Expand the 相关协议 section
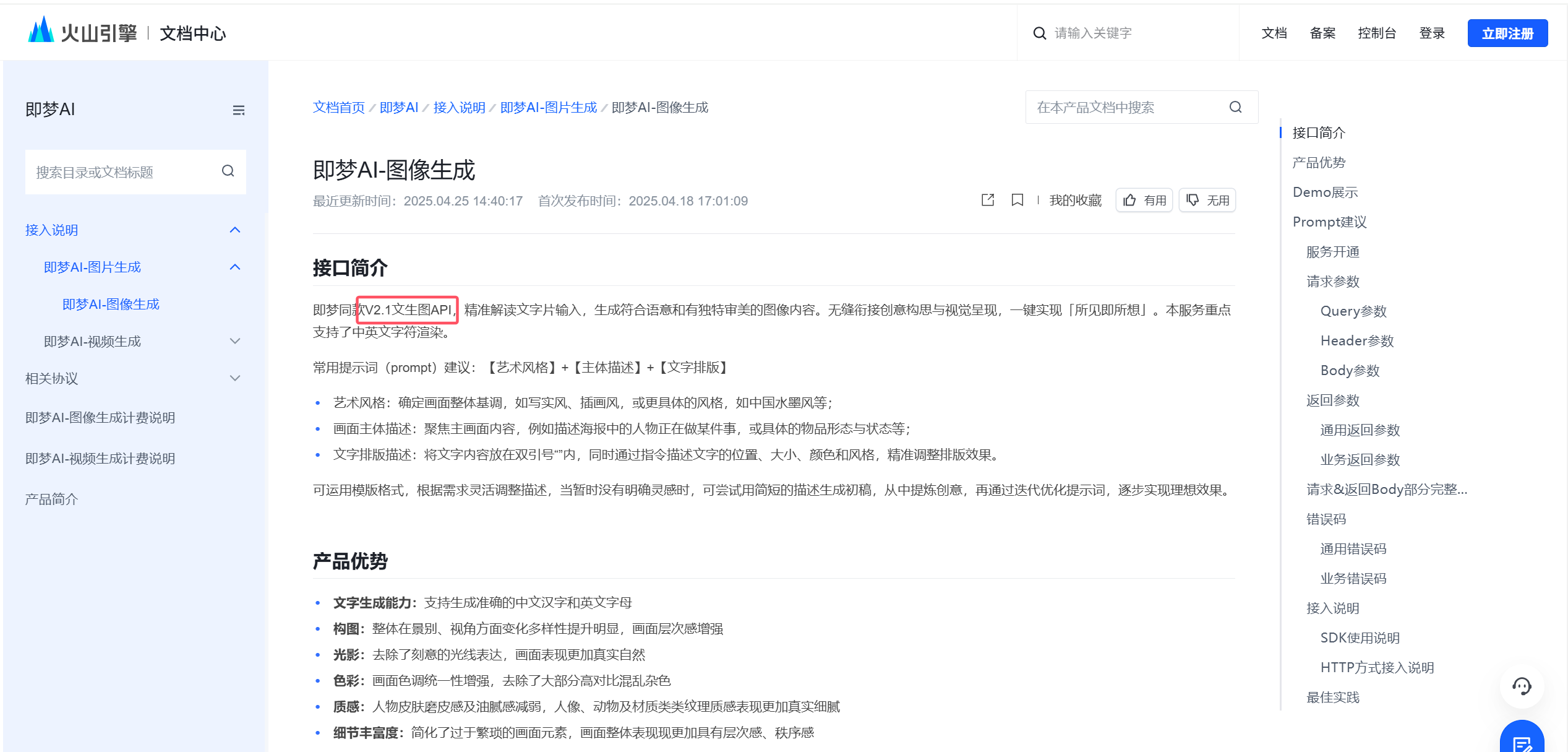The height and width of the screenshot is (752, 1568). [234, 378]
